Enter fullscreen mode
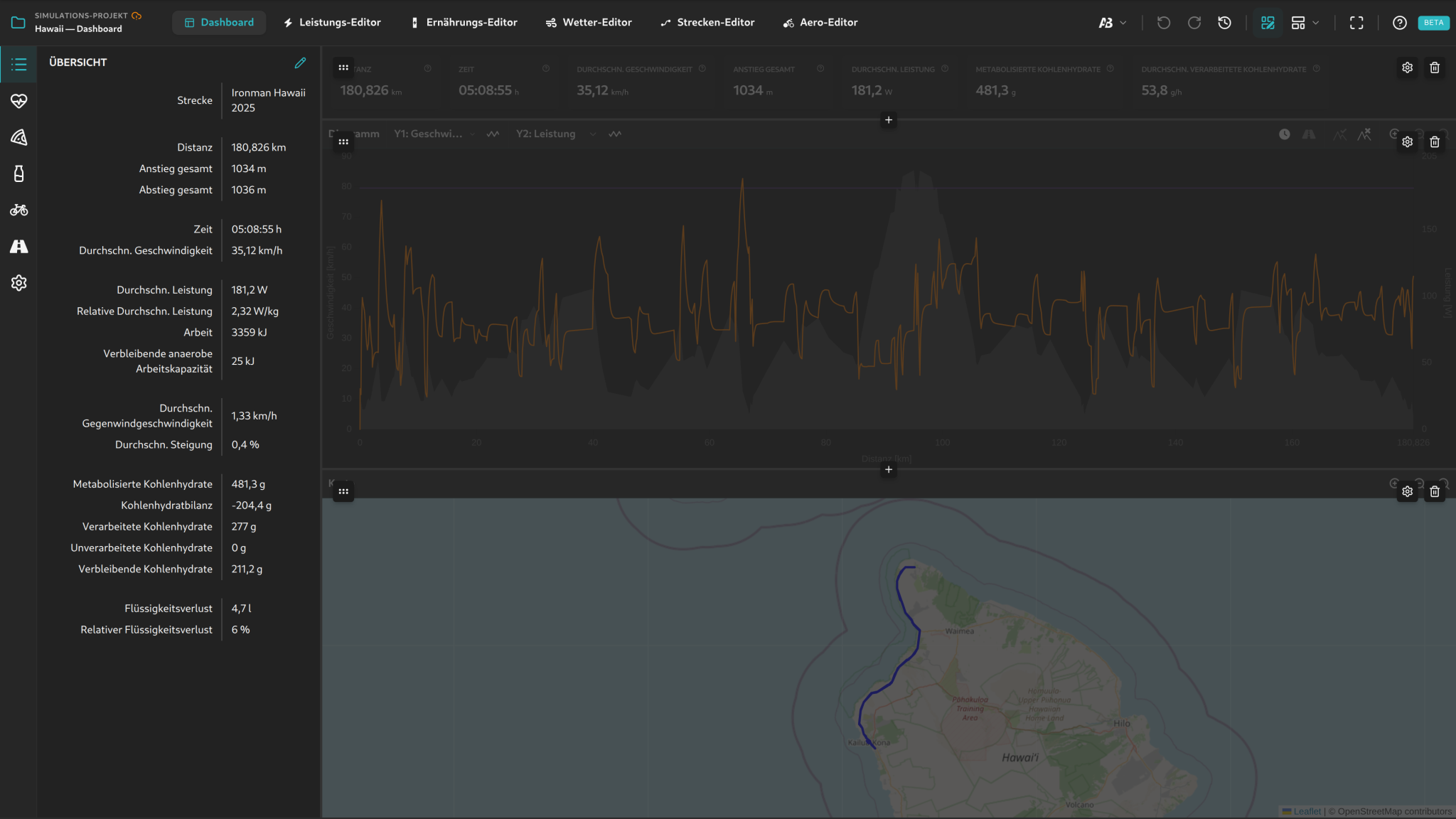Screen dimensions: 1456x819 click(x=1356, y=23)
